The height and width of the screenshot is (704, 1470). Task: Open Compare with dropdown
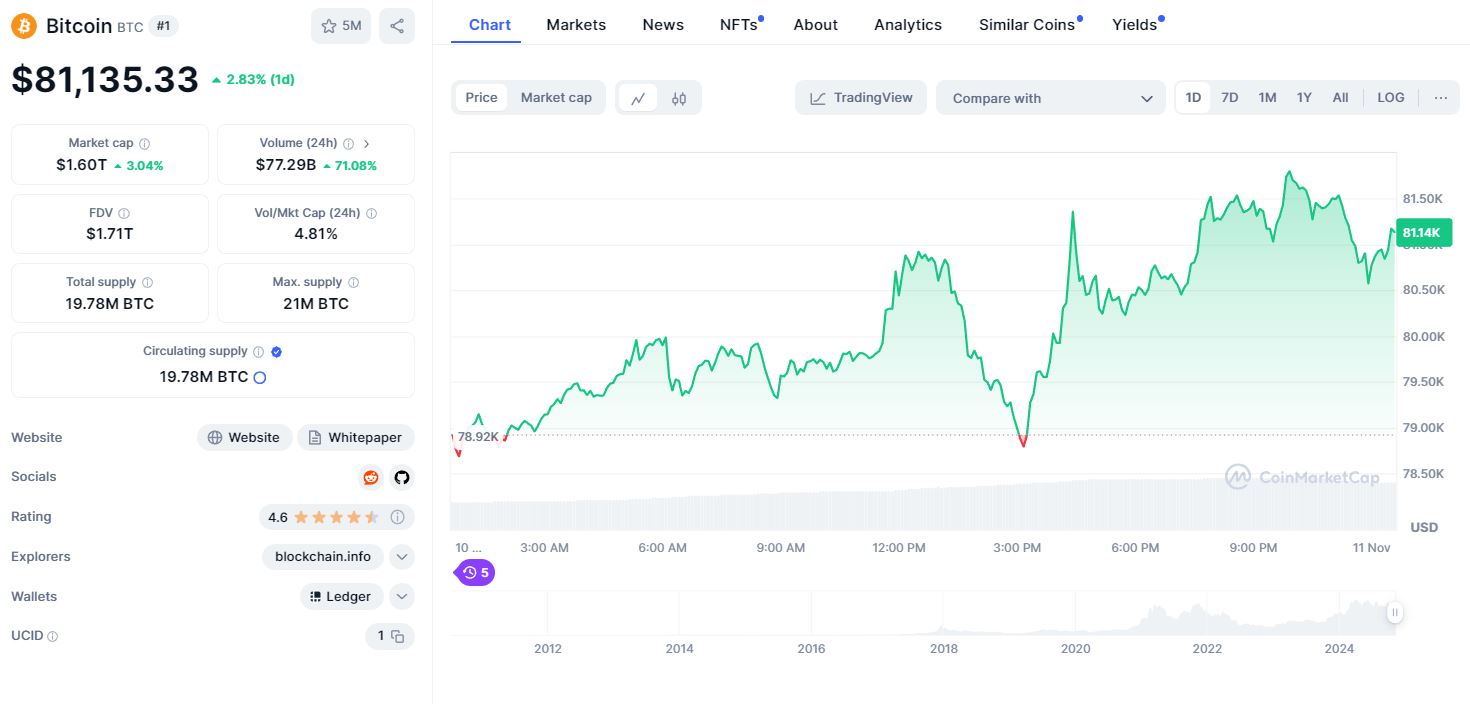click(x=1051, y=98)
